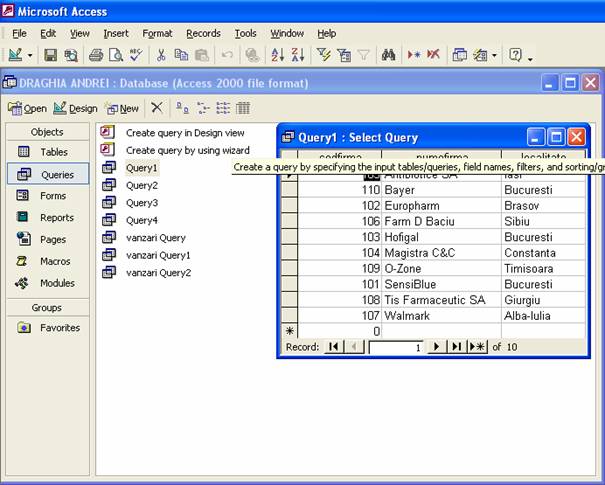Go to the next record navigation button

pyautogui.click(x=435, y=347)
